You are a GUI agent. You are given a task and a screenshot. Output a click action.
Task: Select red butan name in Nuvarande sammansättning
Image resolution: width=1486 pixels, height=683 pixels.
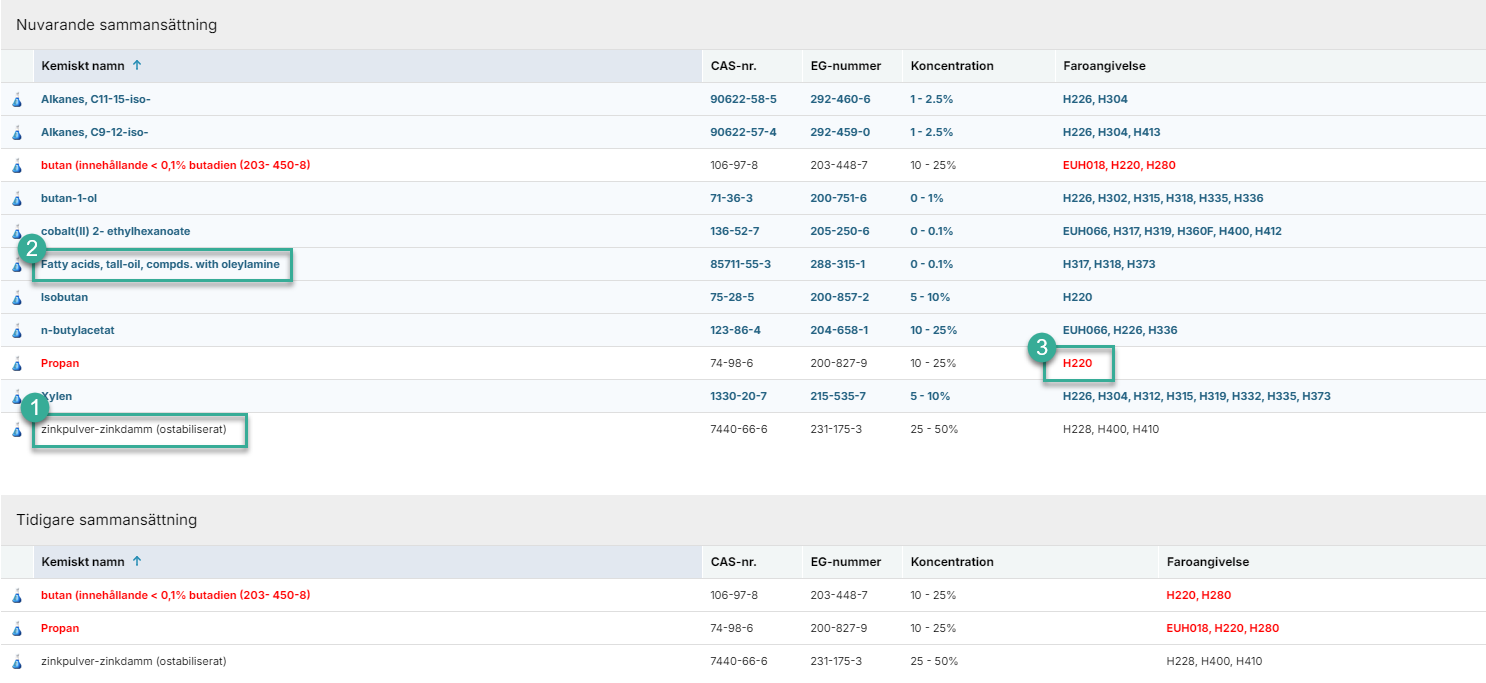[x=176, y=166]
